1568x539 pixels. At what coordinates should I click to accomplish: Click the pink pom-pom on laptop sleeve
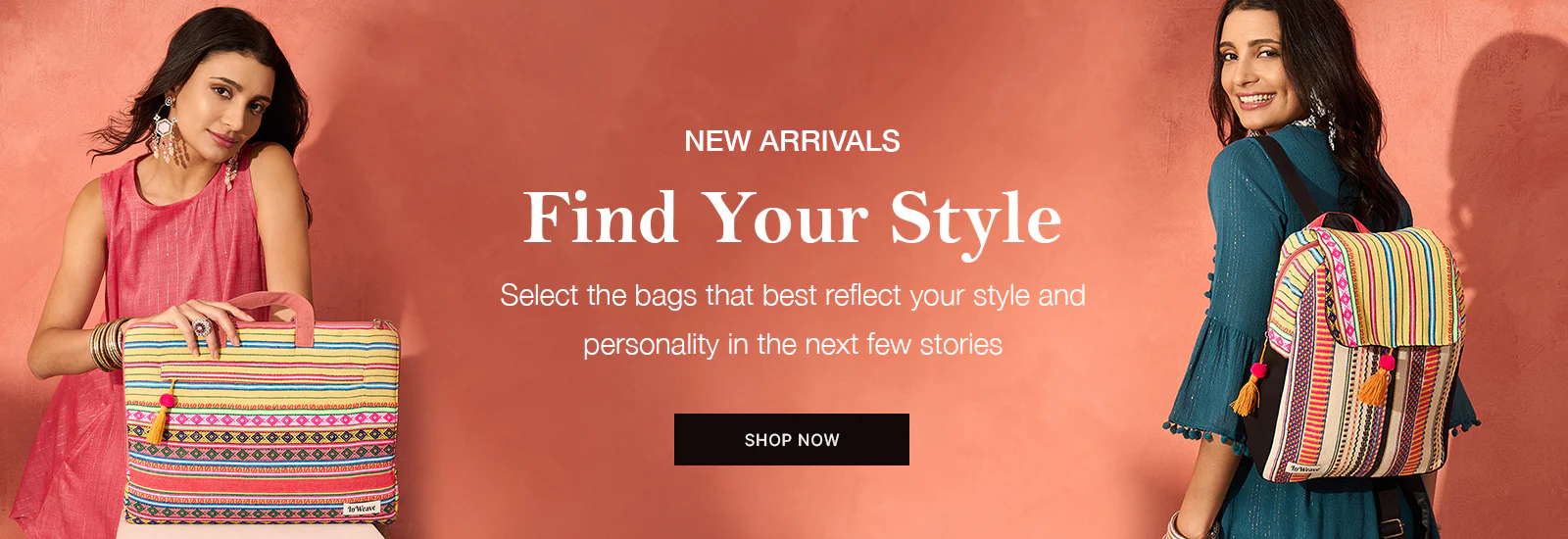[168, 400]
